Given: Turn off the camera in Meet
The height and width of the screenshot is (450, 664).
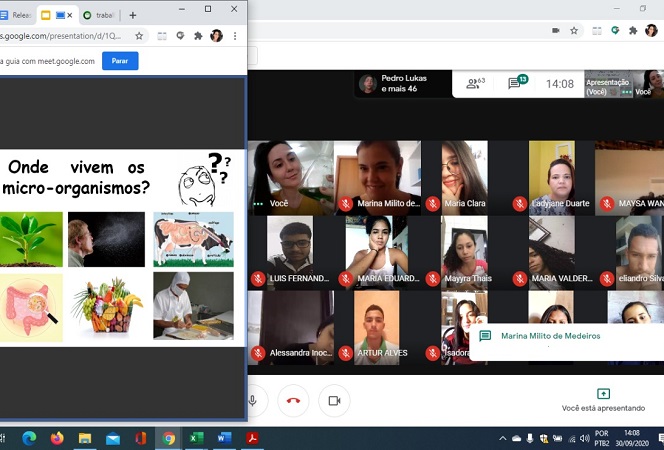Looking at the screenshot, I should 334,401.
